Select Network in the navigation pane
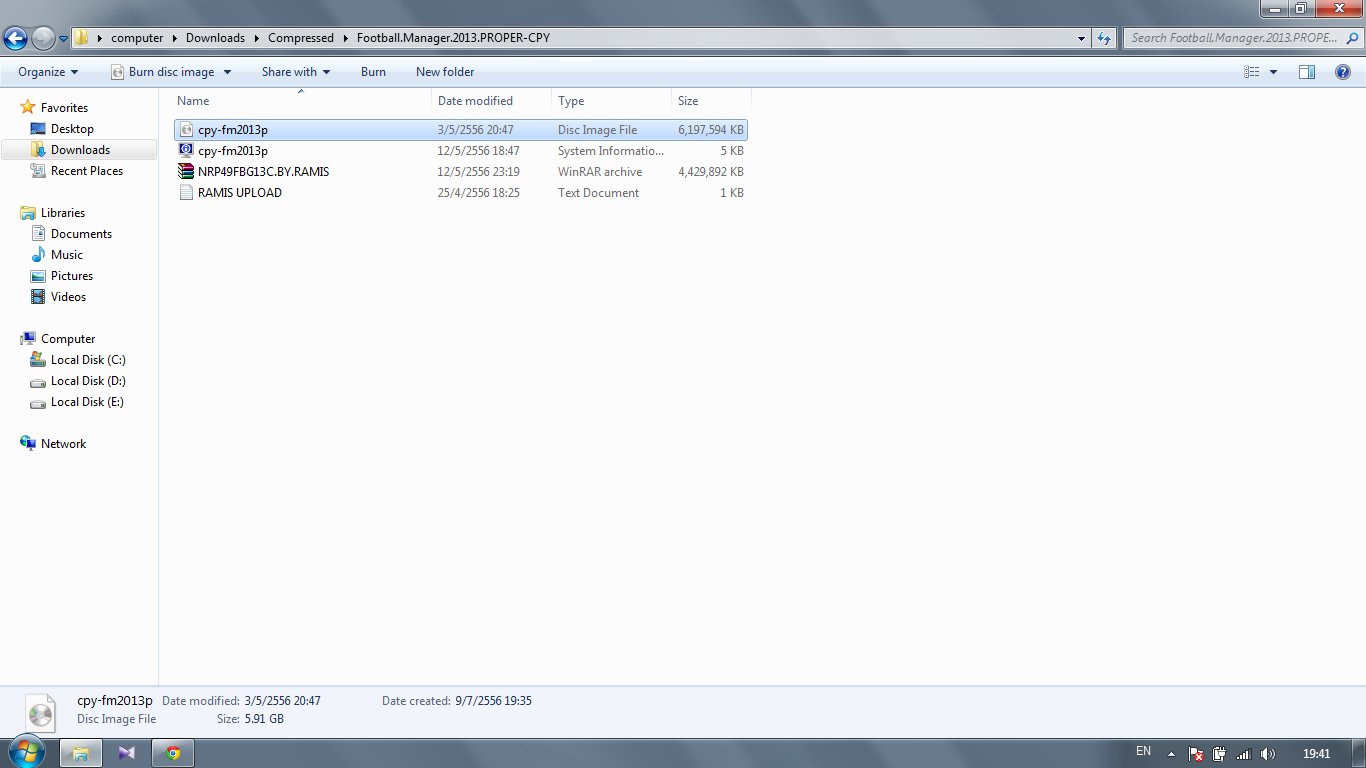The width and height of the screenshot is (1366, 768). pyautogui.click(x=63, y=444)
